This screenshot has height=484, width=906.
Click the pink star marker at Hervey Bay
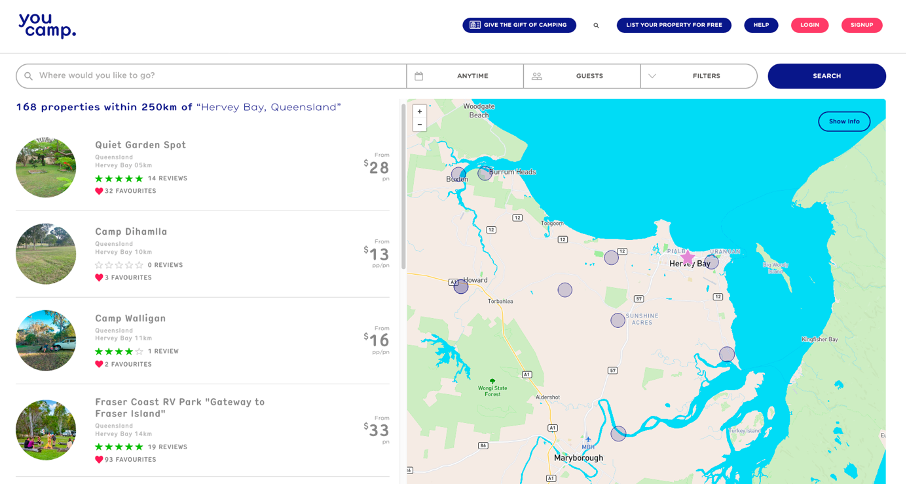click(688, 257)
